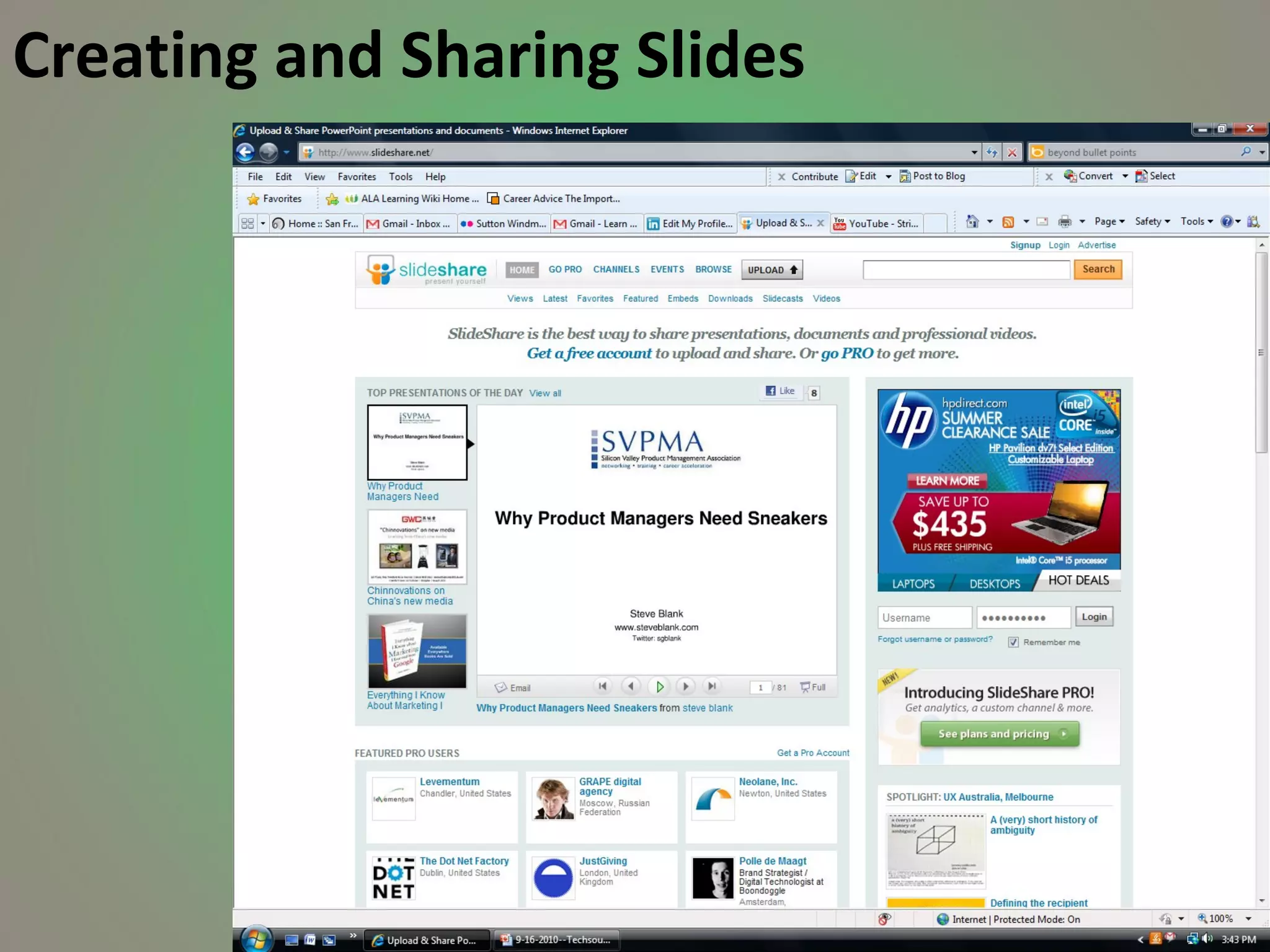
Task: Click the pop-up blocker icon in the status bar
Action: pos(885,919)
